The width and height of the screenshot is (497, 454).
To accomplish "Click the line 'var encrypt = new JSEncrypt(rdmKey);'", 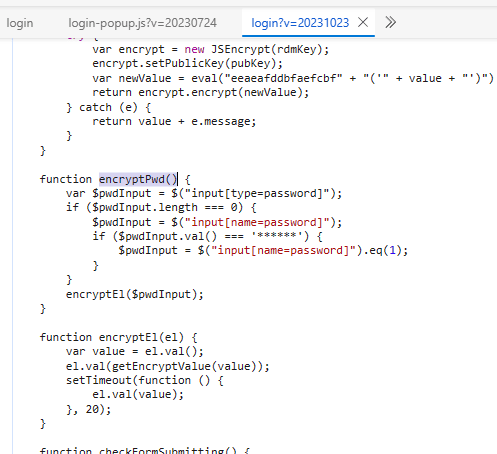I will 211,49.
